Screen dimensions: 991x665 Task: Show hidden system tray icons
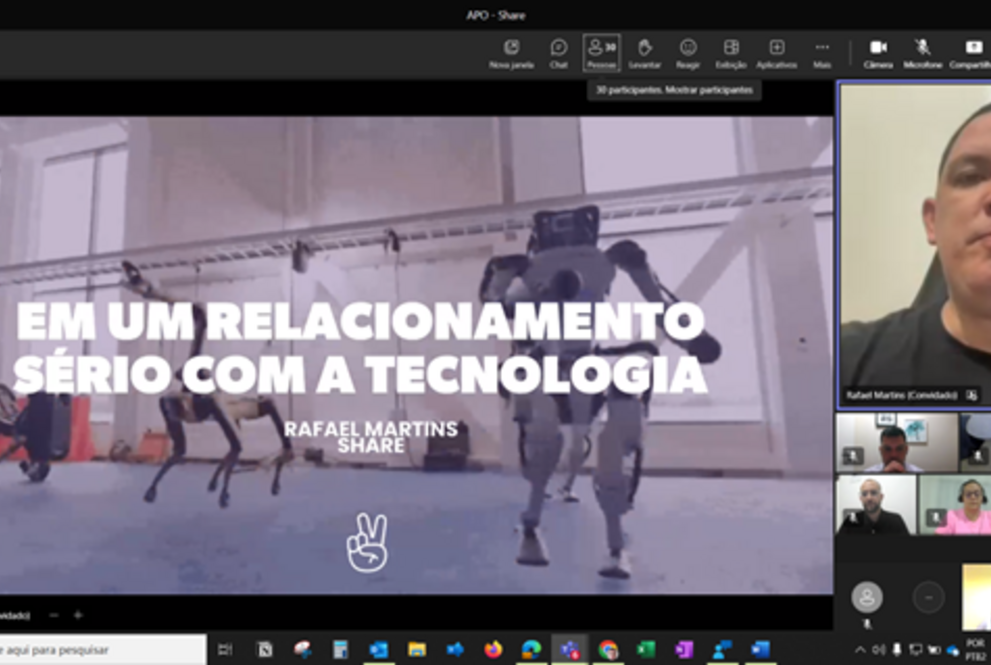coord(860,650)
